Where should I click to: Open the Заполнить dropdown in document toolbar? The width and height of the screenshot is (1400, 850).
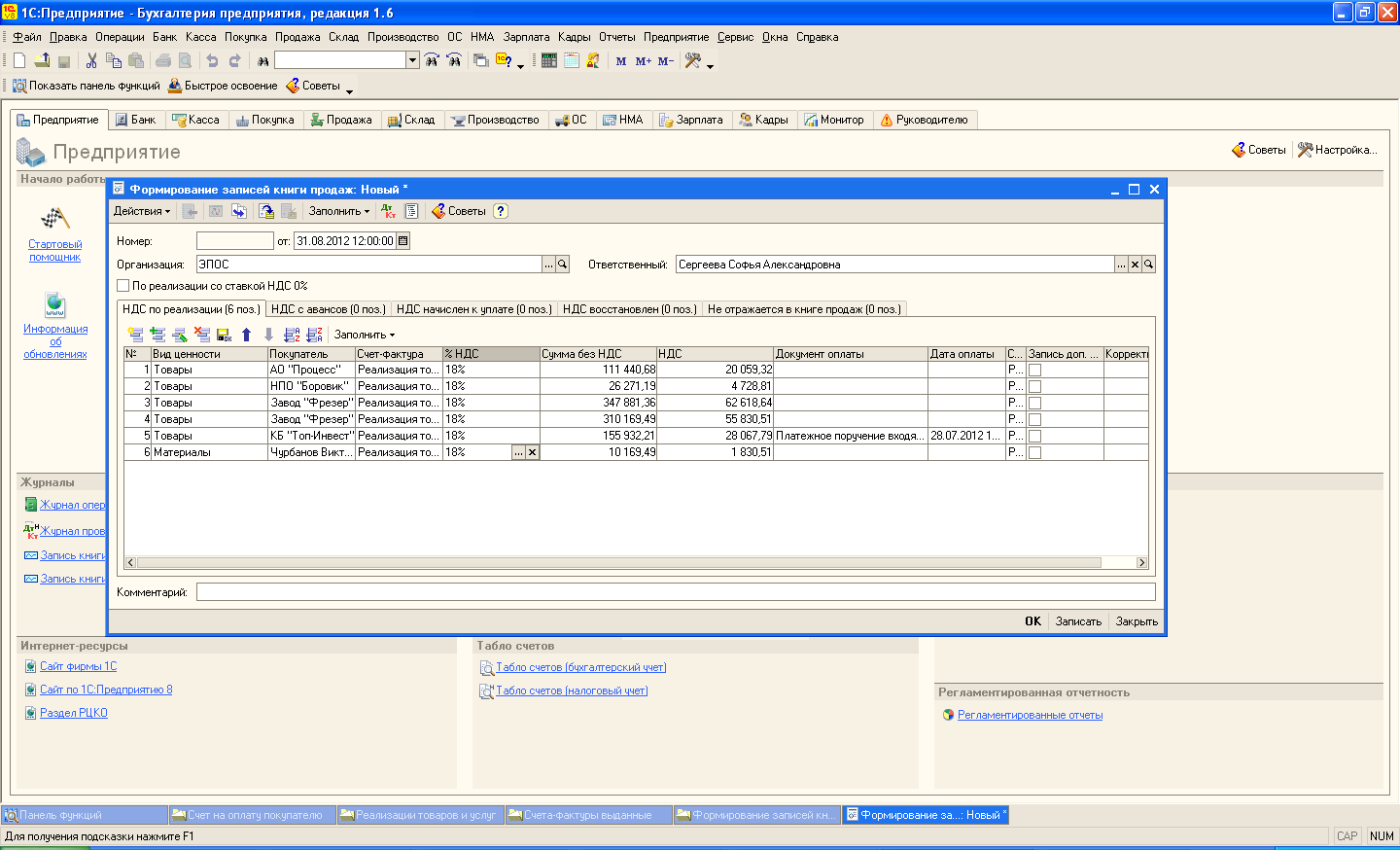339,211
